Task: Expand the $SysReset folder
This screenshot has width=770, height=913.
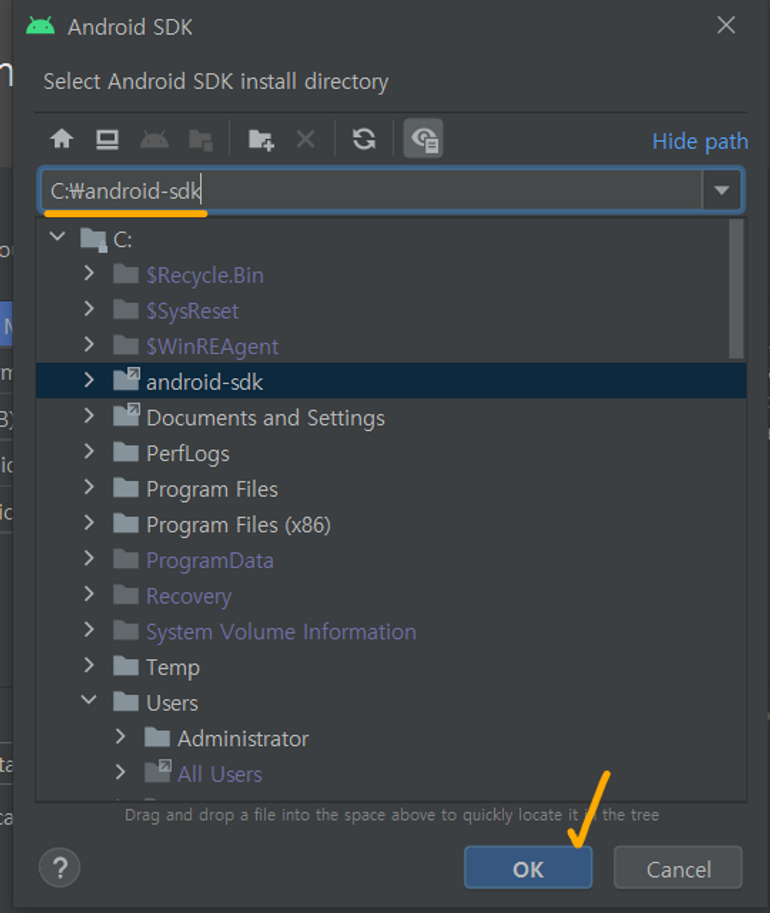Action: point(89,309)
